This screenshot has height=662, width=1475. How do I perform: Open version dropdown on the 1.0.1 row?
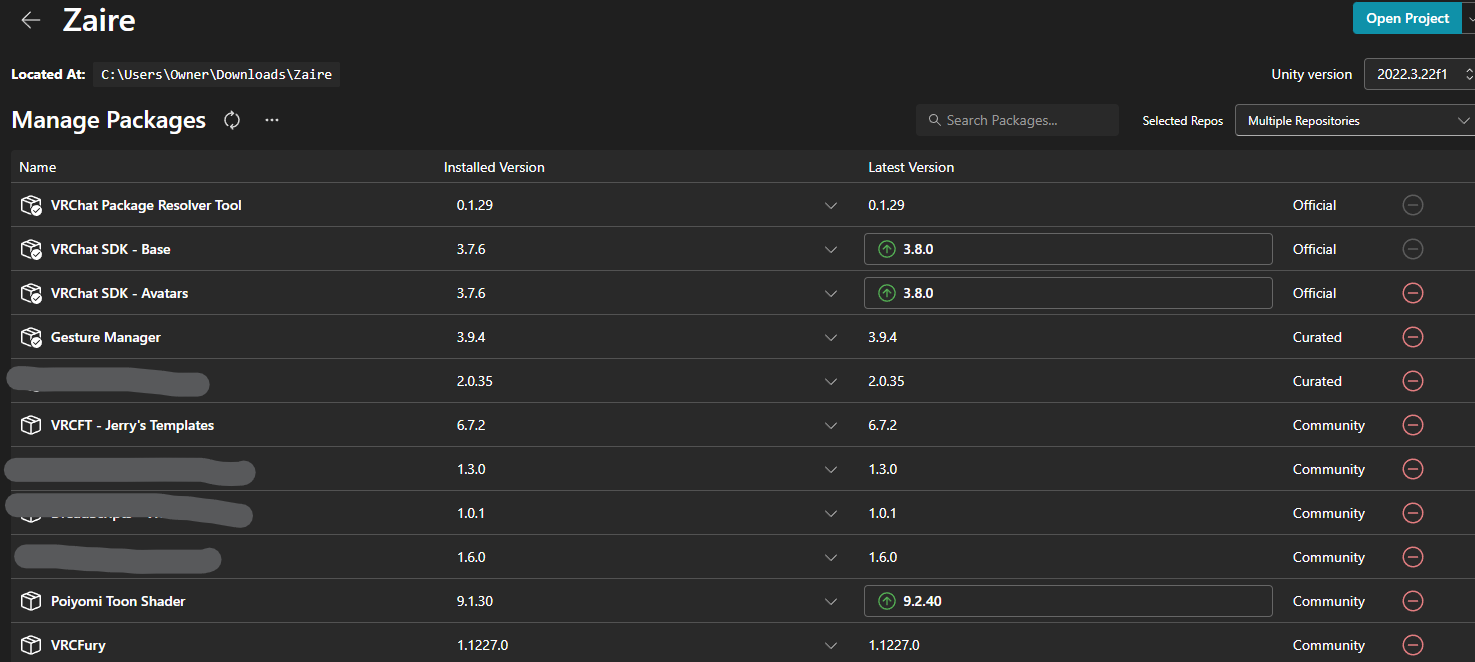click(831, 514)
